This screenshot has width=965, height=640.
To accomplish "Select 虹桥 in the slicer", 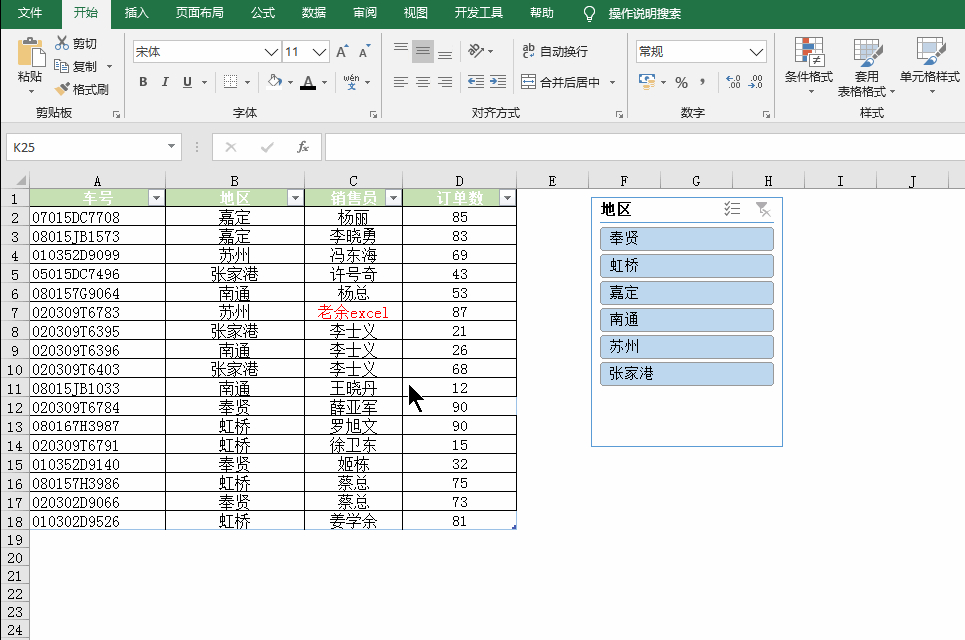I will [x=686, y=266].
